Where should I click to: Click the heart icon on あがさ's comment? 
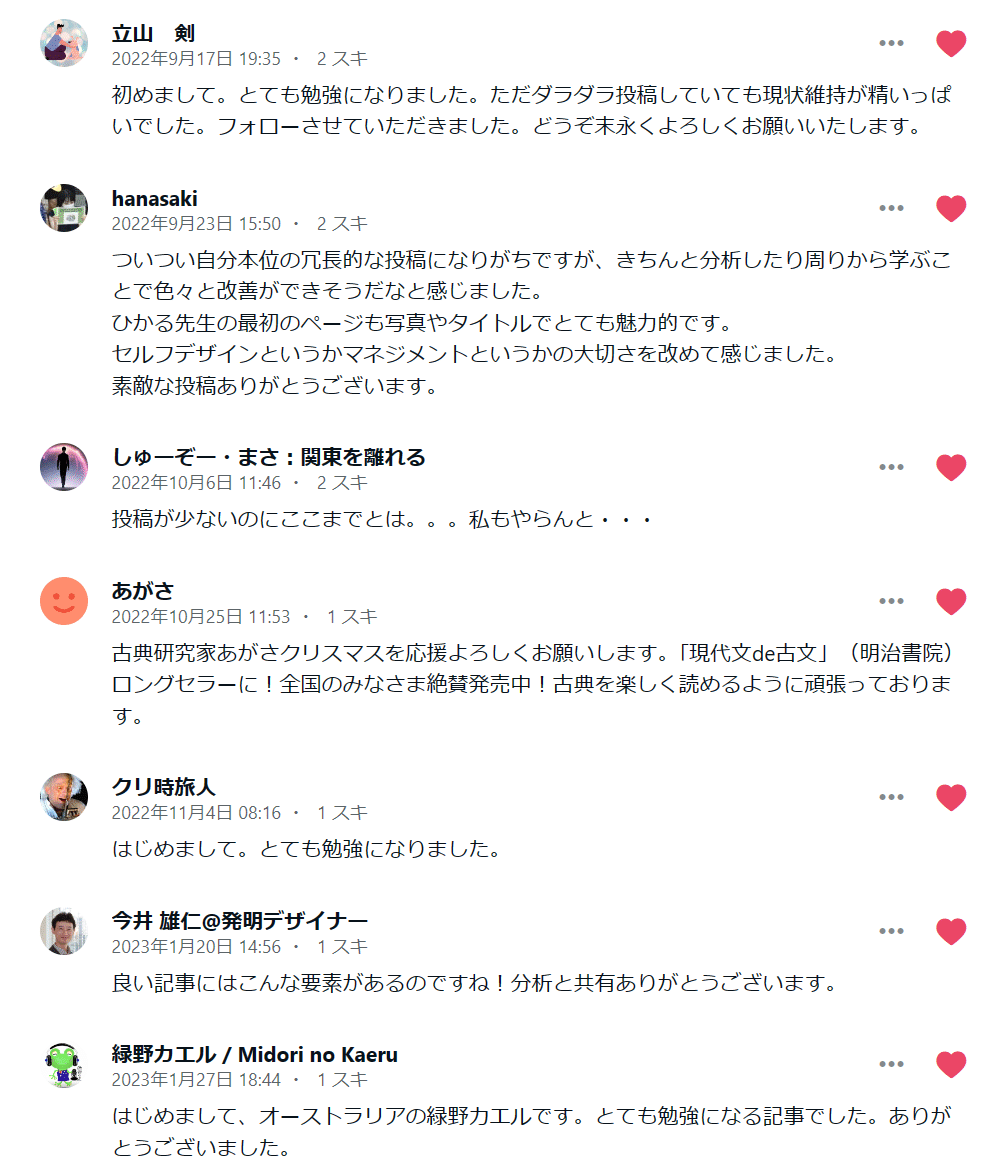coord(948,601)
